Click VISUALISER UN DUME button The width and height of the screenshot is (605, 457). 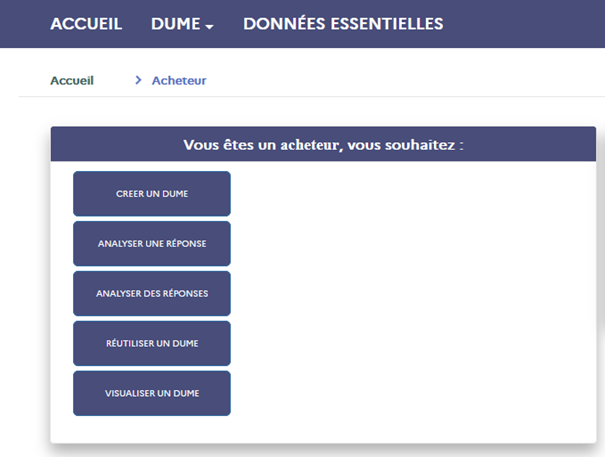click(x=152, y=393)
